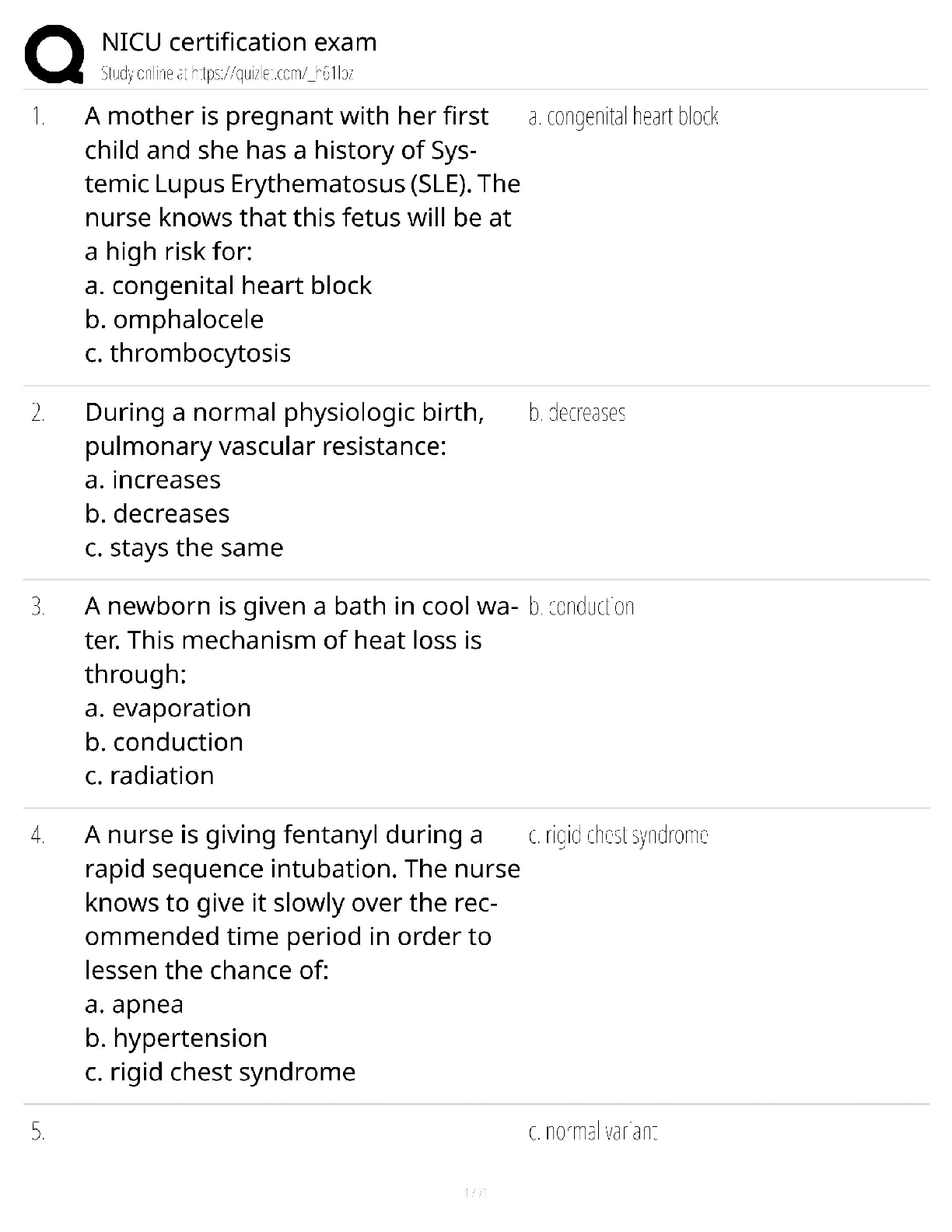Click the 'b. decreases' answer on the right
This screenshot has width=952, height=1232.
577,413
